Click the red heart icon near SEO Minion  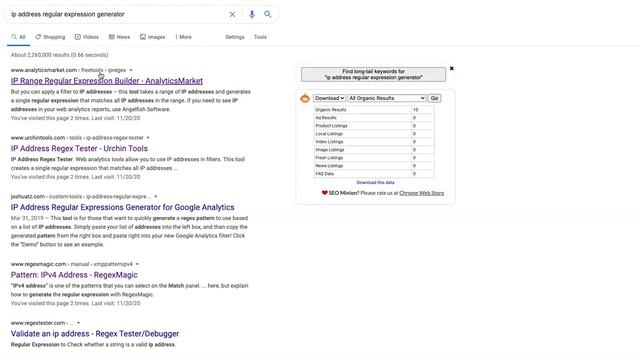324,193
